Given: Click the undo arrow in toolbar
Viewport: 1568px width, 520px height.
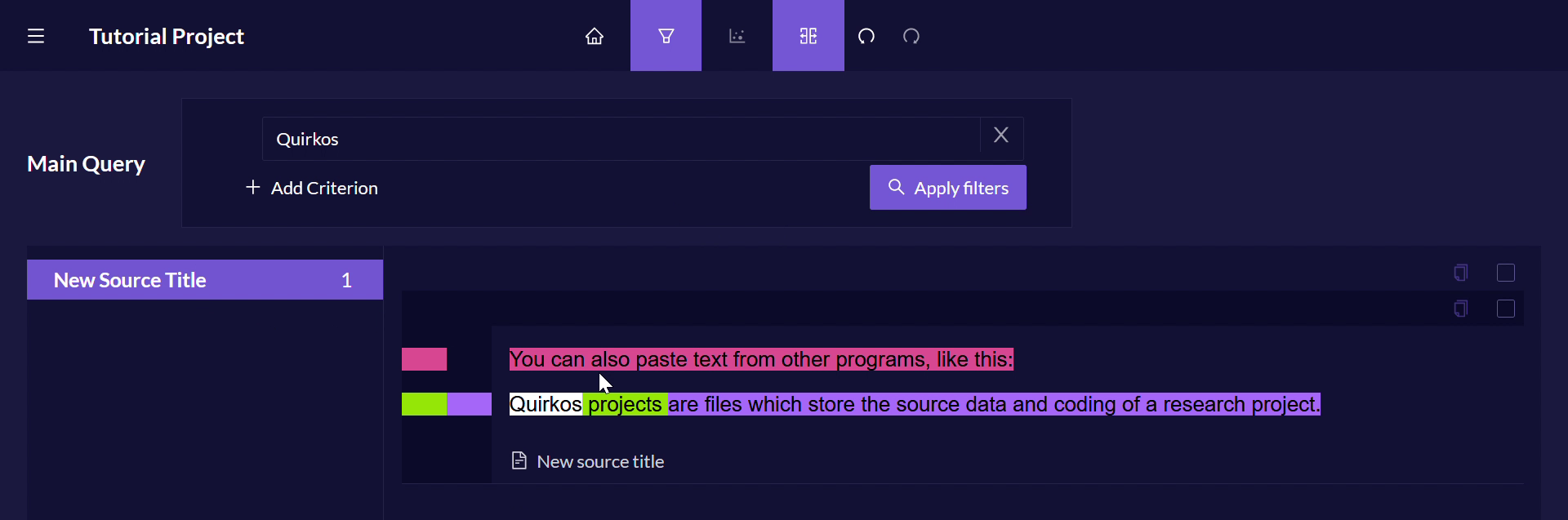Looking at the screenshot, I should pyautogui.click(x=866, y=36).
